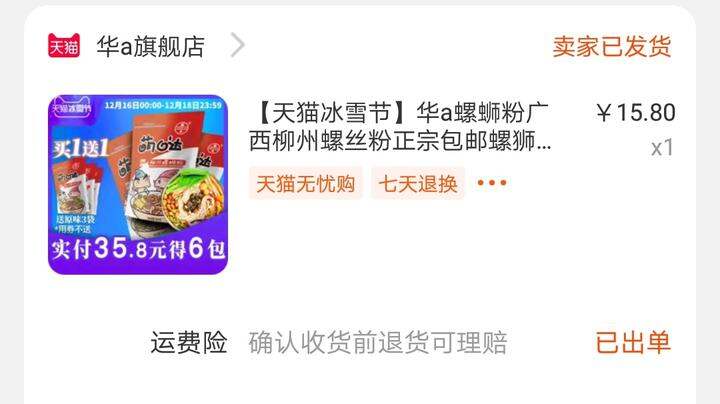Tap 实付35.8元得6包 banner on image
This screenshot has width=720, height=404.
(x=138, y=249)
